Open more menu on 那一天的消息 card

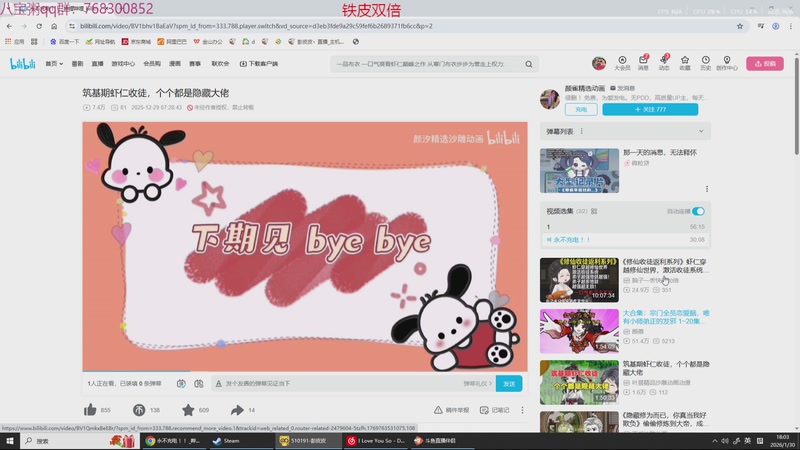point(707,189)
